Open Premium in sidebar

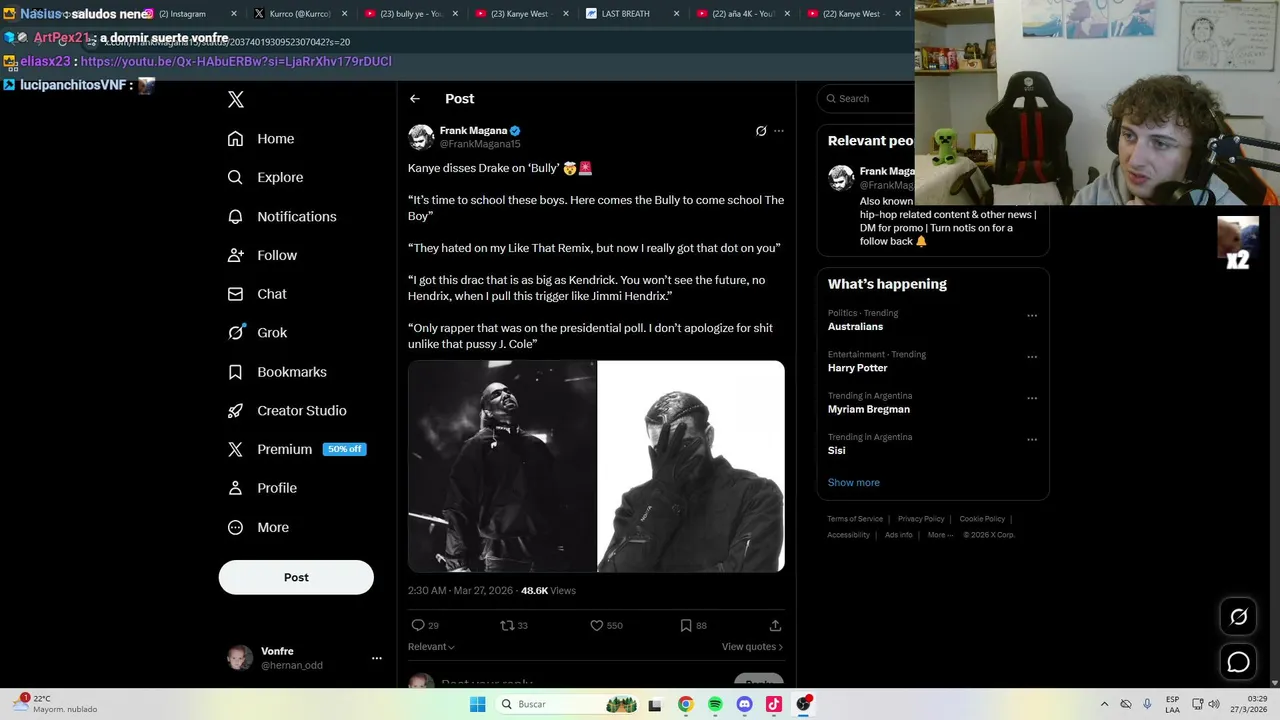[270, 449]
